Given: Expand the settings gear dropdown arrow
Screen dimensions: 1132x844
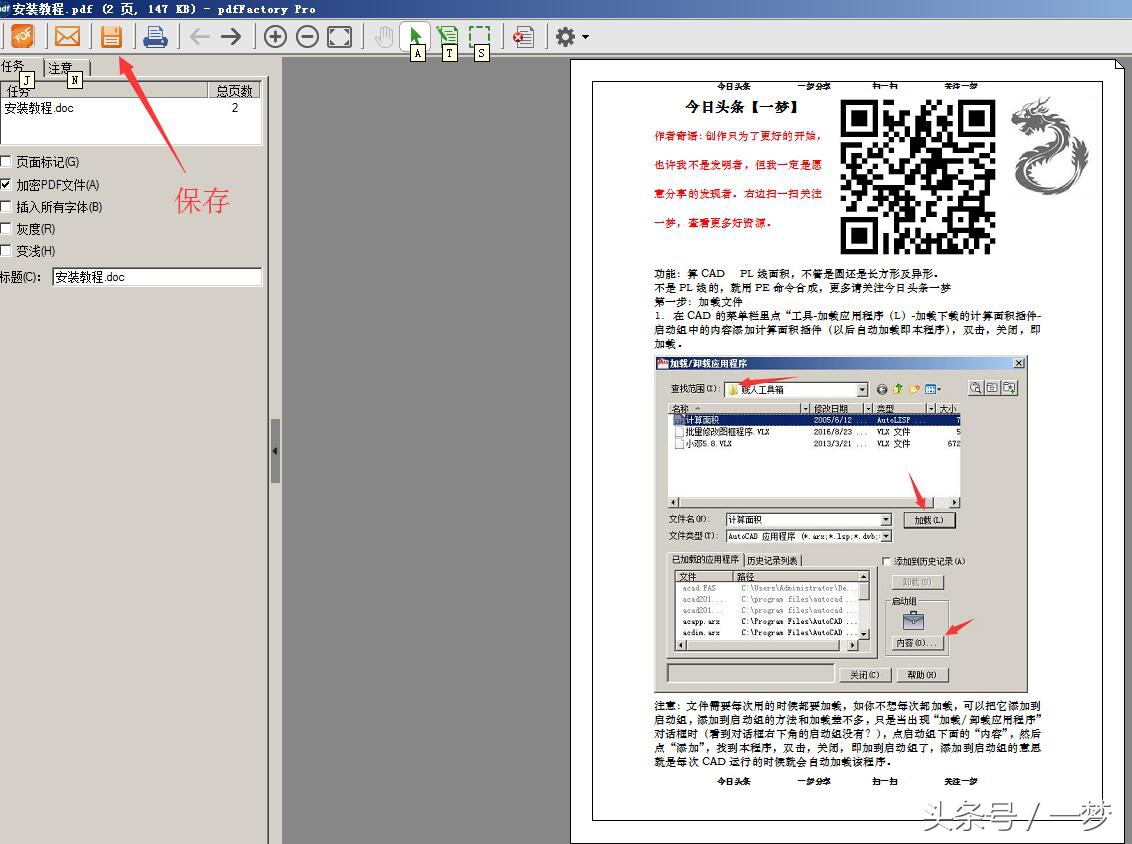Looking at the screenshot, I should click(x=585, y=37).
